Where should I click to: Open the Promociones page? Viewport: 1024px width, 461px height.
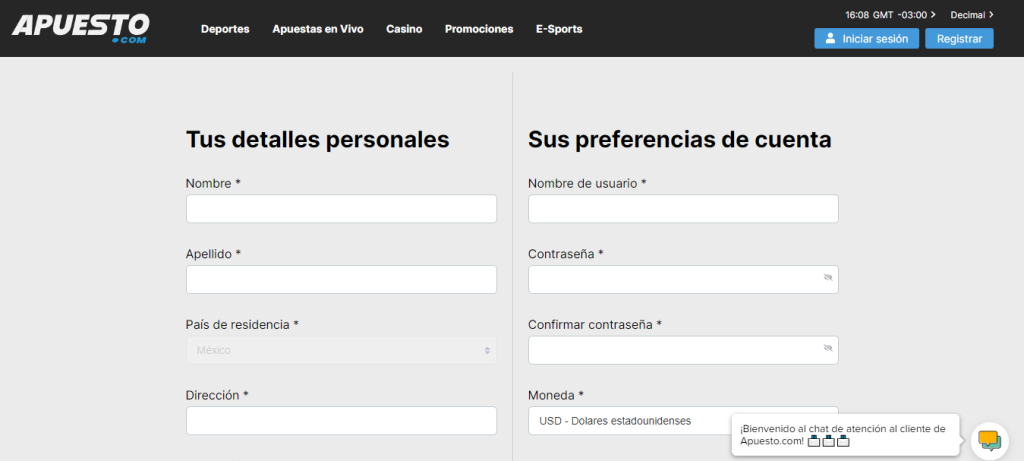[x=479, y=29]
